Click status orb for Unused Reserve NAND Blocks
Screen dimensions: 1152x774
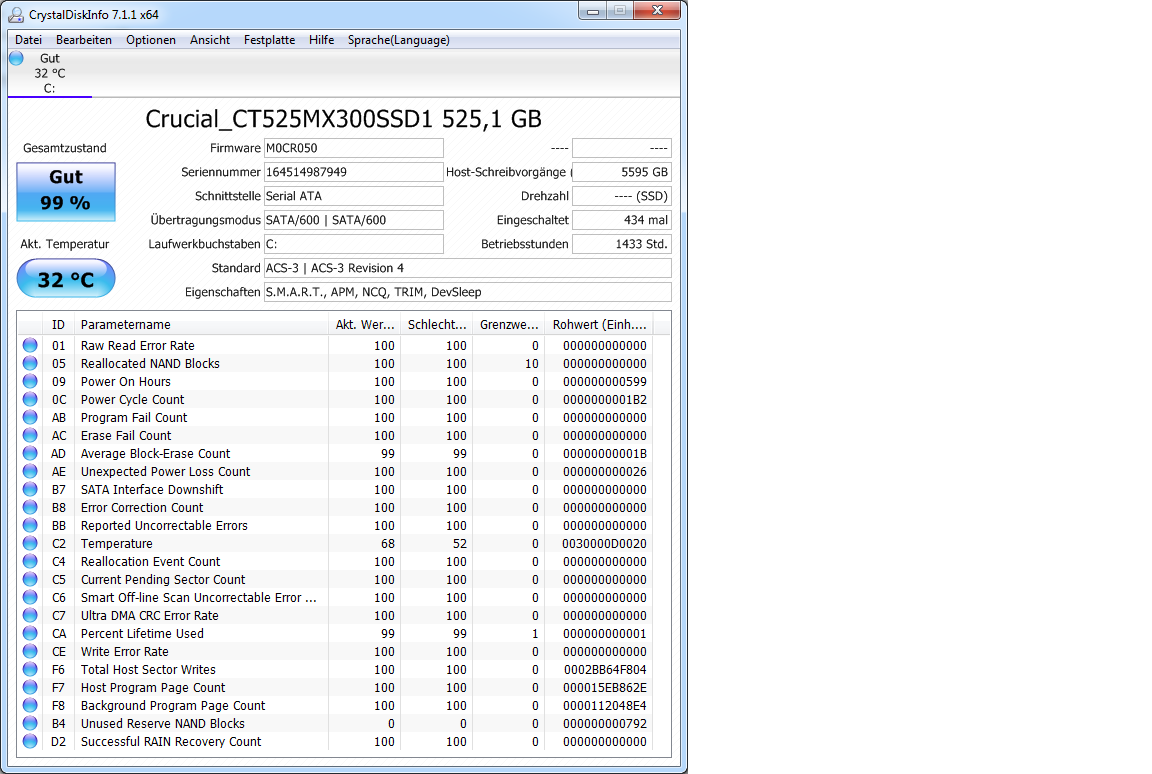coord(30,723)
